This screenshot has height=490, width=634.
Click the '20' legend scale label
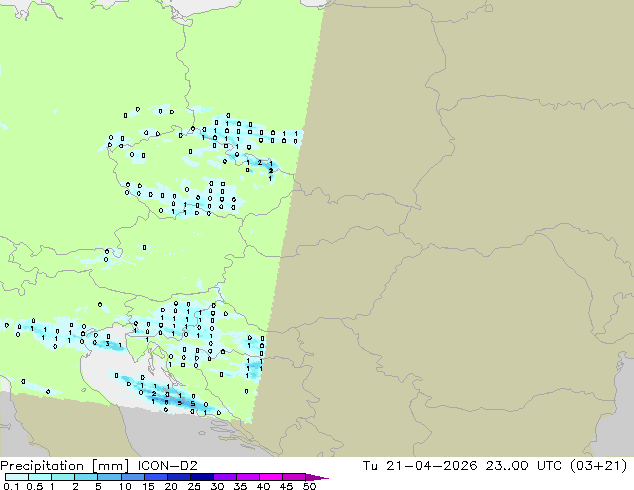[x=171, y=486]
